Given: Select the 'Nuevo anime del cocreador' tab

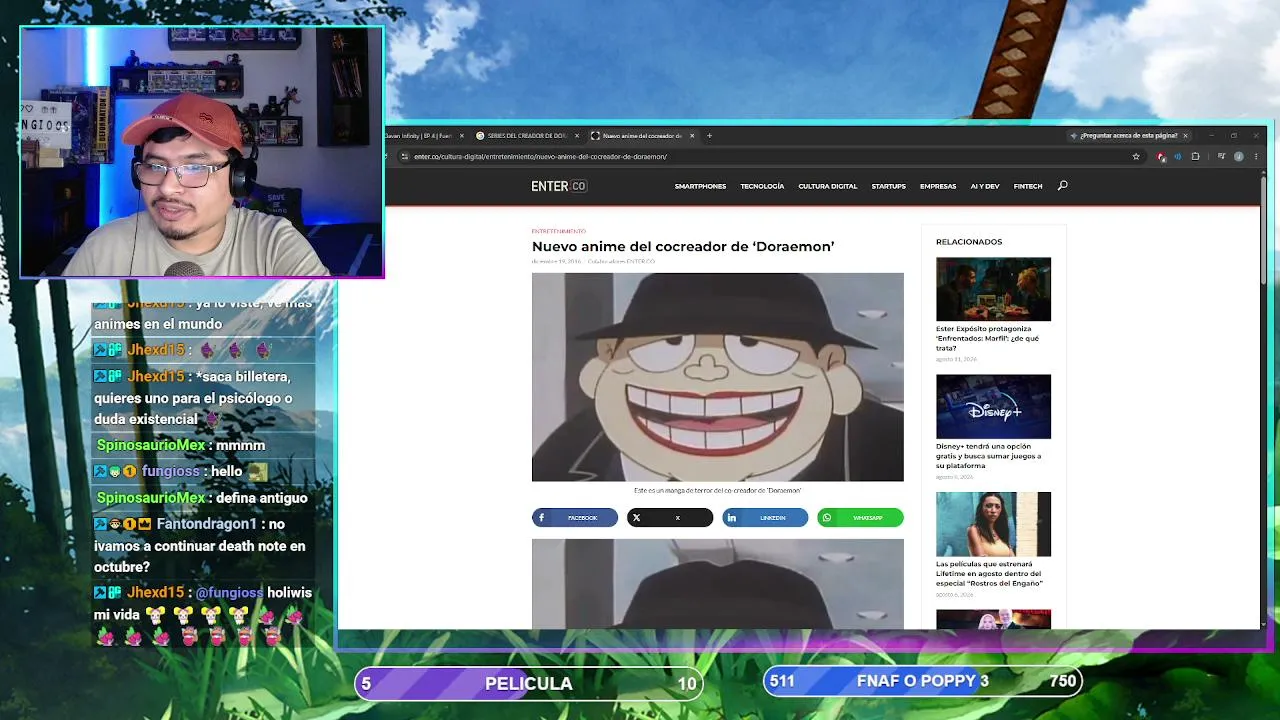Looking at the screenshot, I should tap(642, 135).
